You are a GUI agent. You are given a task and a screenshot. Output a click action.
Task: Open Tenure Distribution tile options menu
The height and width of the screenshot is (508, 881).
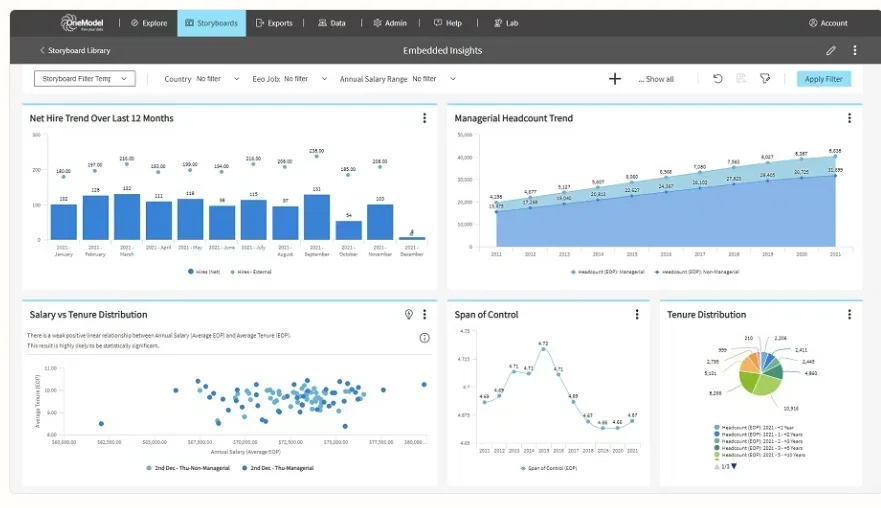point(849,315)
